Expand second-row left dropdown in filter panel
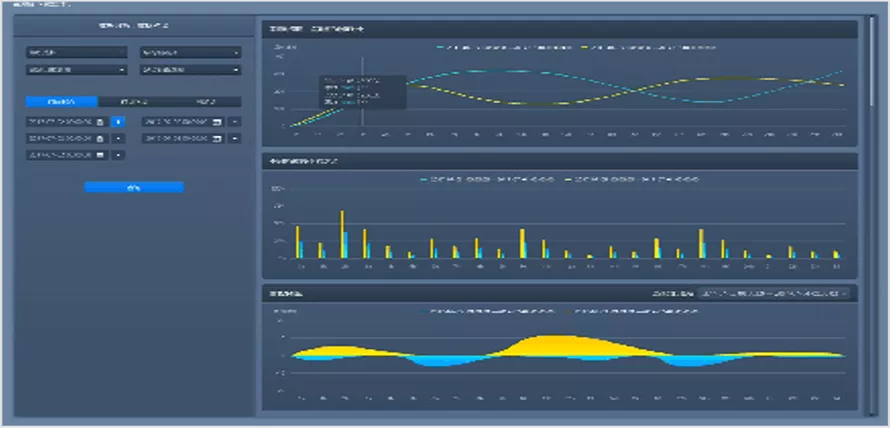Viewport: 890px width, 428px height. (76, 70)
